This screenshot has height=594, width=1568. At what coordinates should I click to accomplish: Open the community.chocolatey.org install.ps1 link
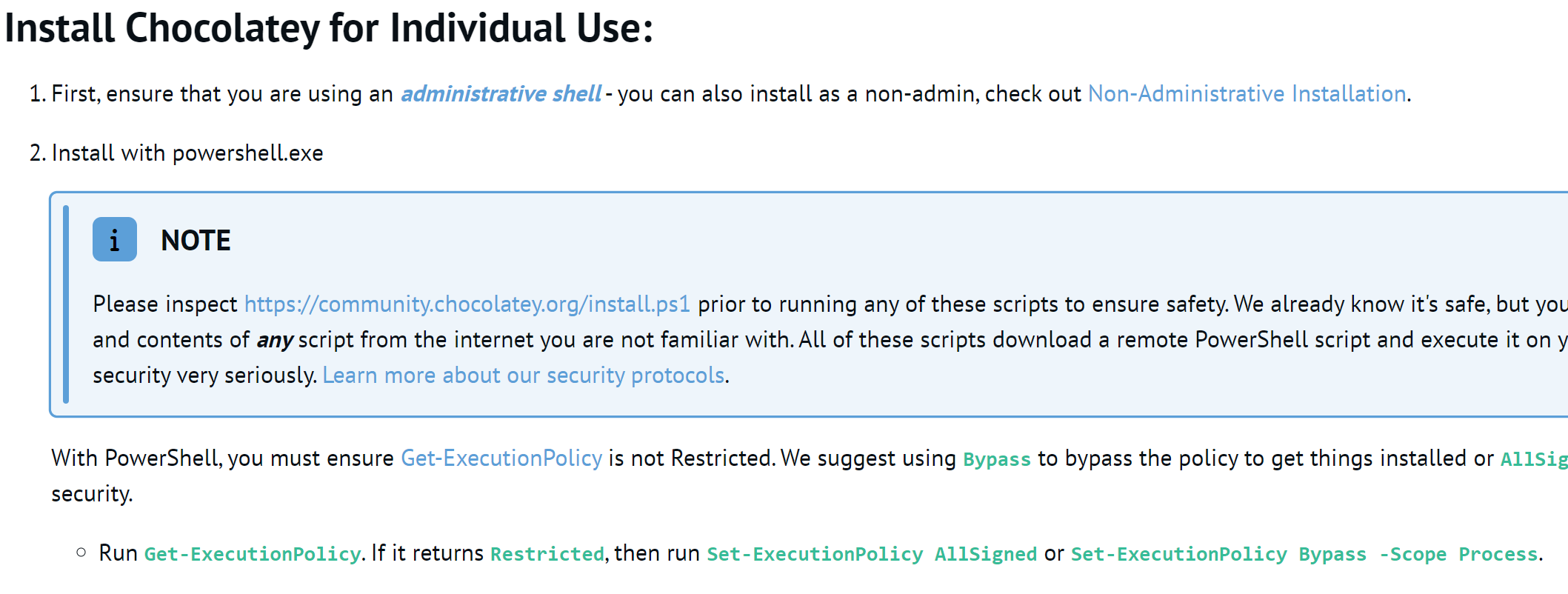[467, 304]
